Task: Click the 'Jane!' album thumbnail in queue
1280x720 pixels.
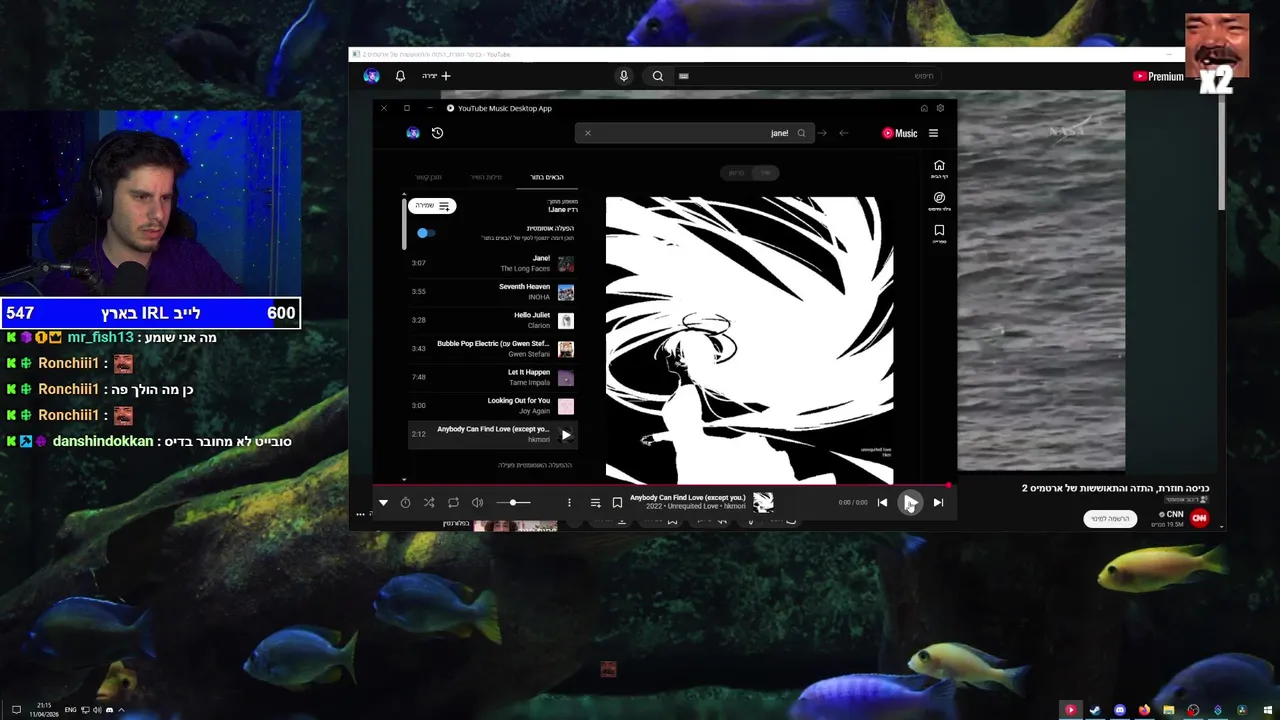Action: (x=566, y=264)
